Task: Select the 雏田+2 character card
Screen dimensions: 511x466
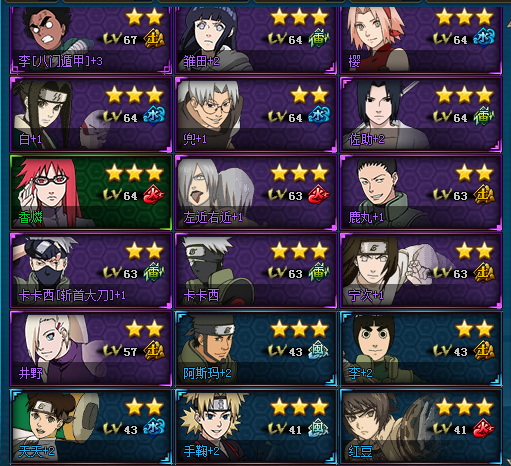Action: pos(256,40)
